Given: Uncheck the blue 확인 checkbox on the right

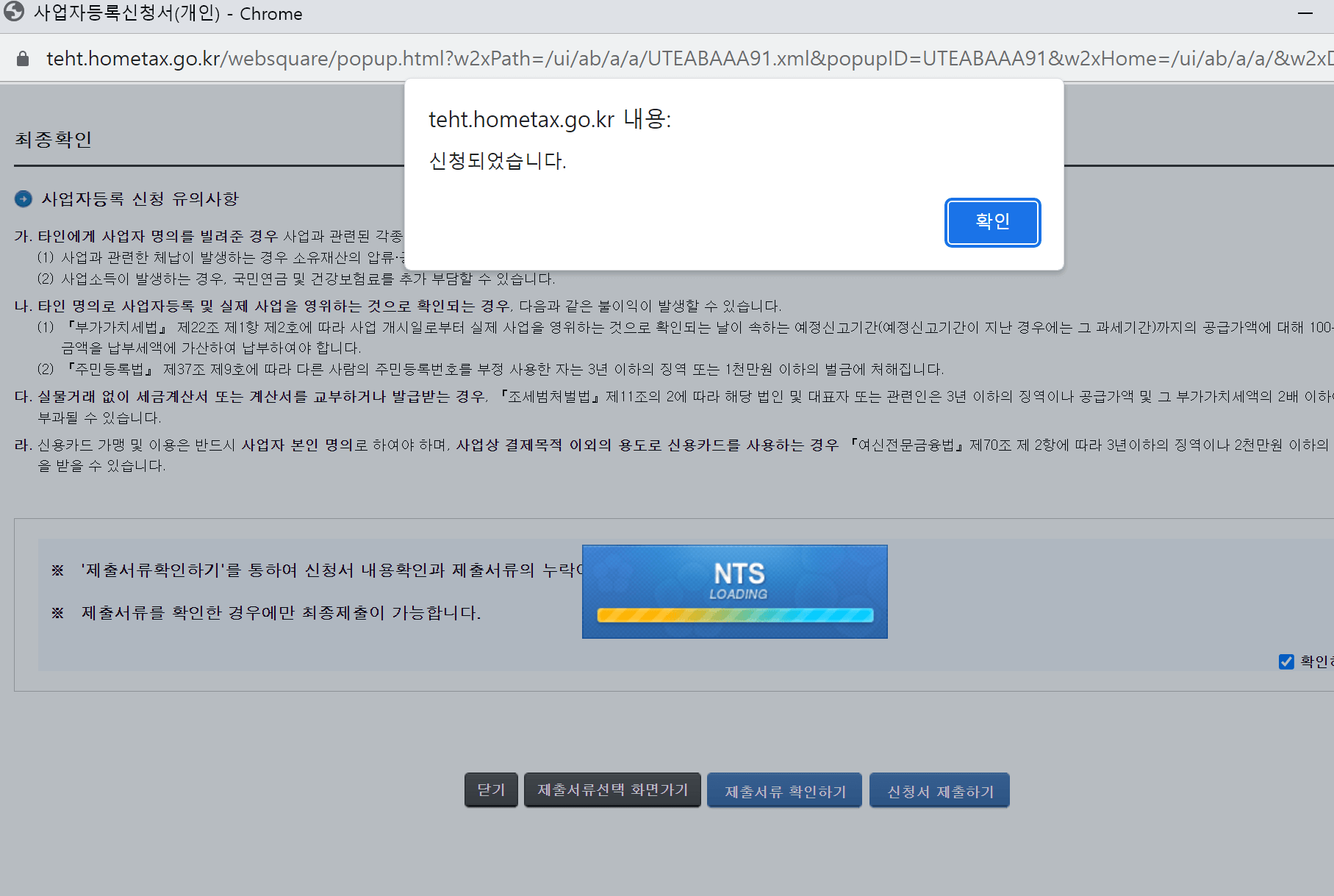Looking at the screenshot, I should point(1285,662).
